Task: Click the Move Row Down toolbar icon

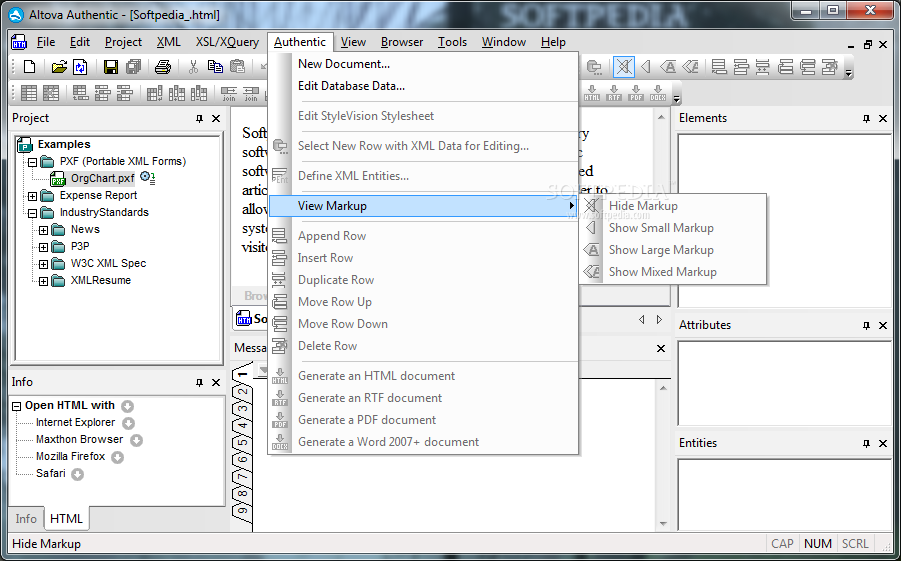Action: tap(807, 67)
